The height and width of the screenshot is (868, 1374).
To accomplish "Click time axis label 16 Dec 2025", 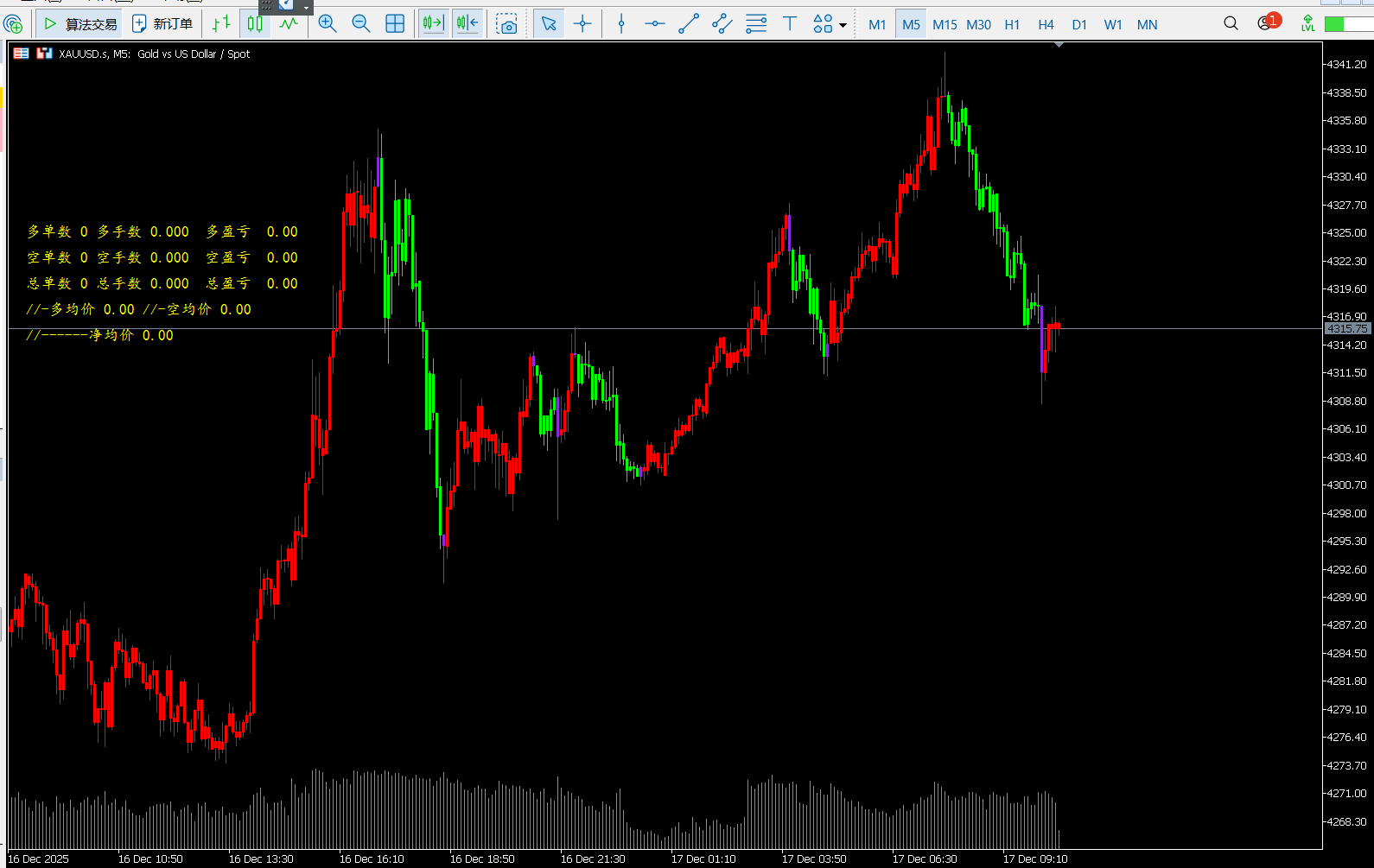I will point(39,859).
